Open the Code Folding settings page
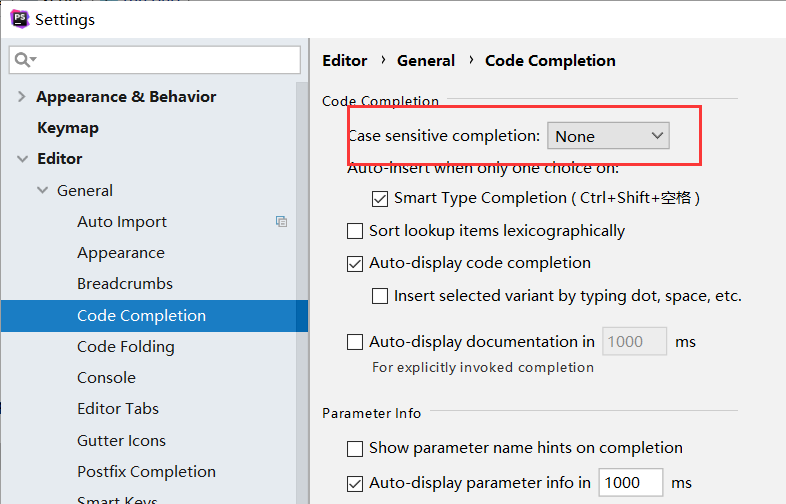Screen dimensions: 786x504 coord(126,347)
